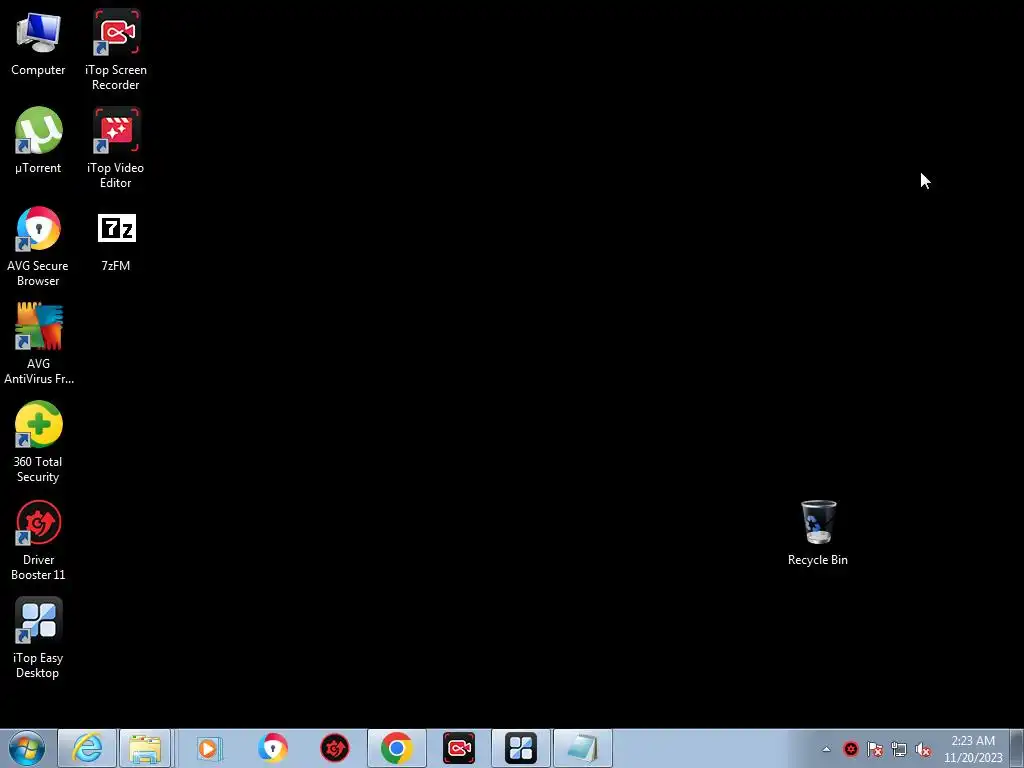Select the iTop Screen Recorder desktop shortcut
Viewport: 1024px width, 768px height.
[116, 50]
